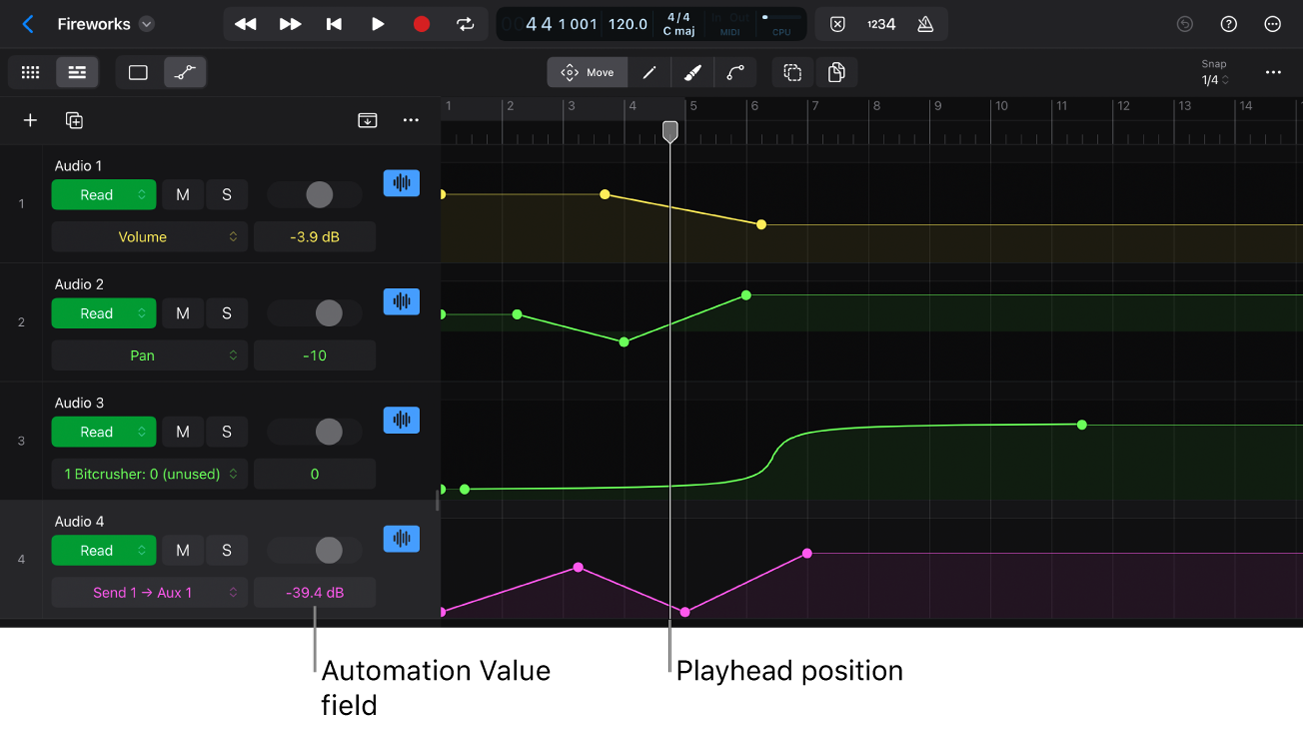Adjust the Audio 3 volume slider
The width and height of the screenshot is (1304, 732).
click(x=328, y=432)
